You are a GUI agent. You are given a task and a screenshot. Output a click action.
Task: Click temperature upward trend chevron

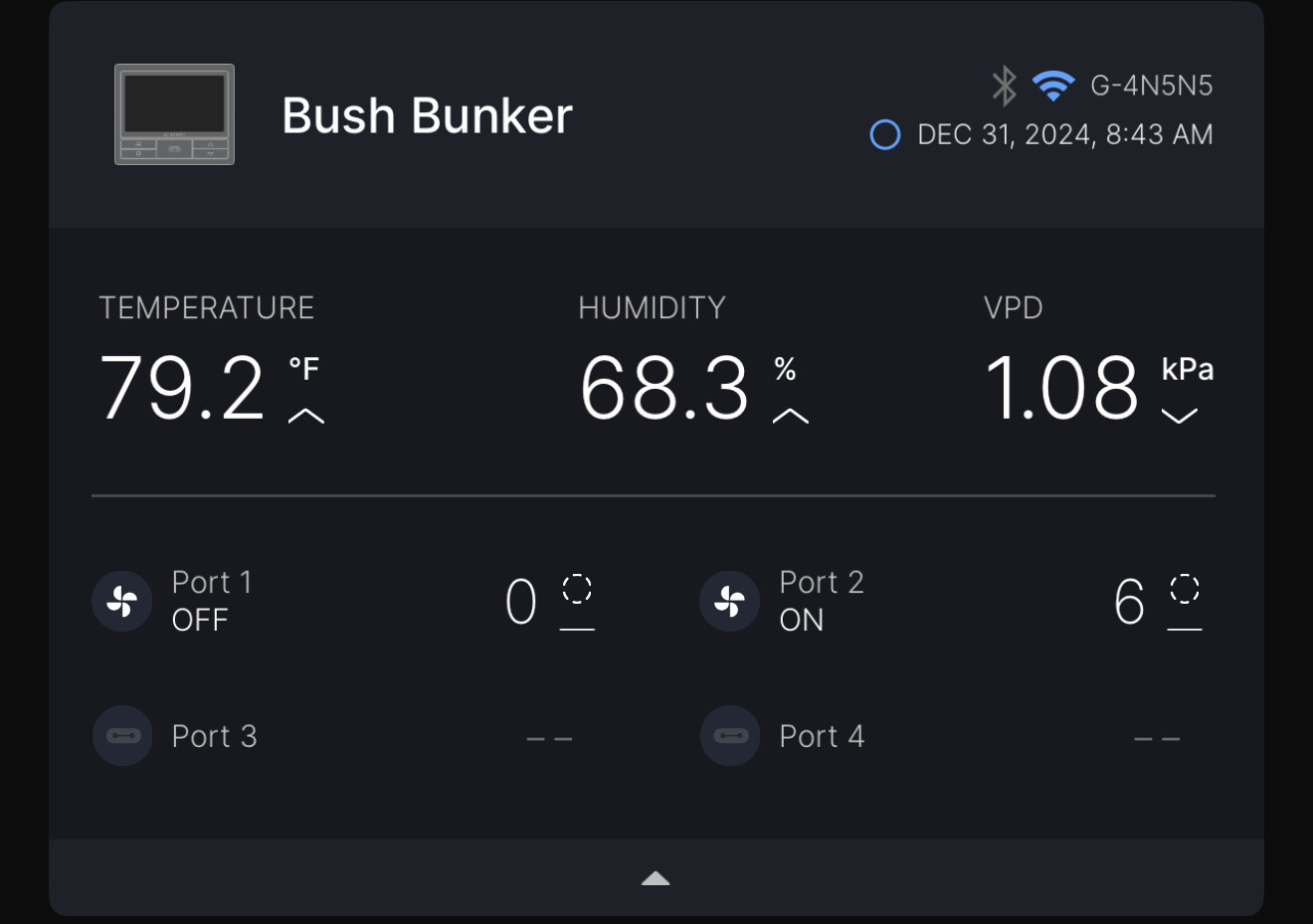[306, 416]
